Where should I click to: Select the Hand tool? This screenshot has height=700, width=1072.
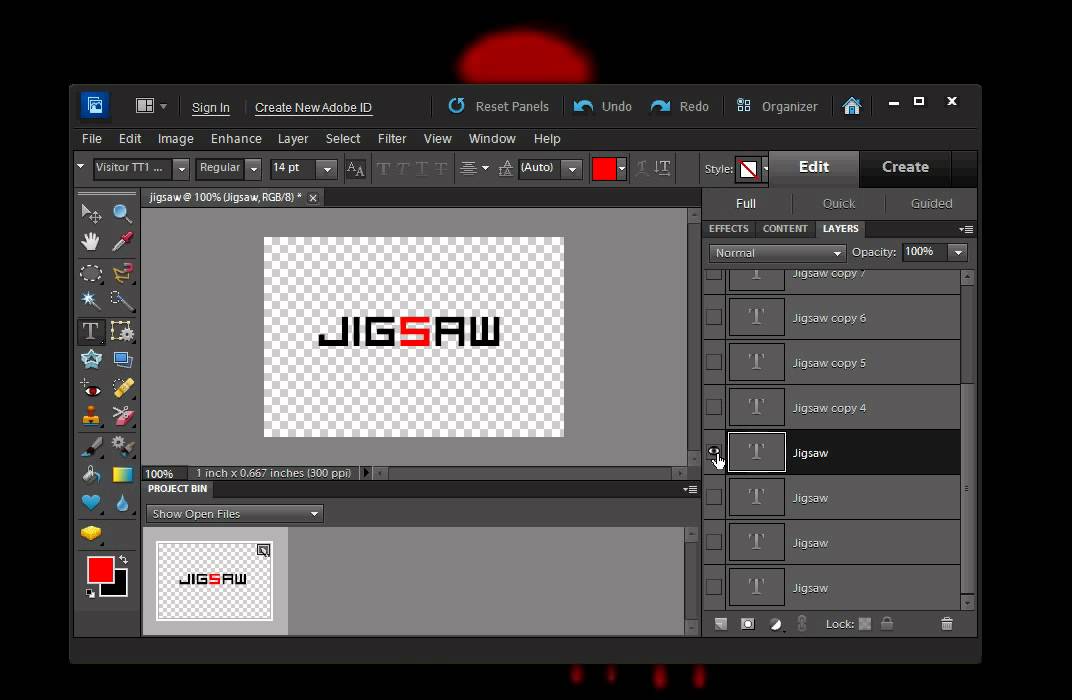coord(91,241)
